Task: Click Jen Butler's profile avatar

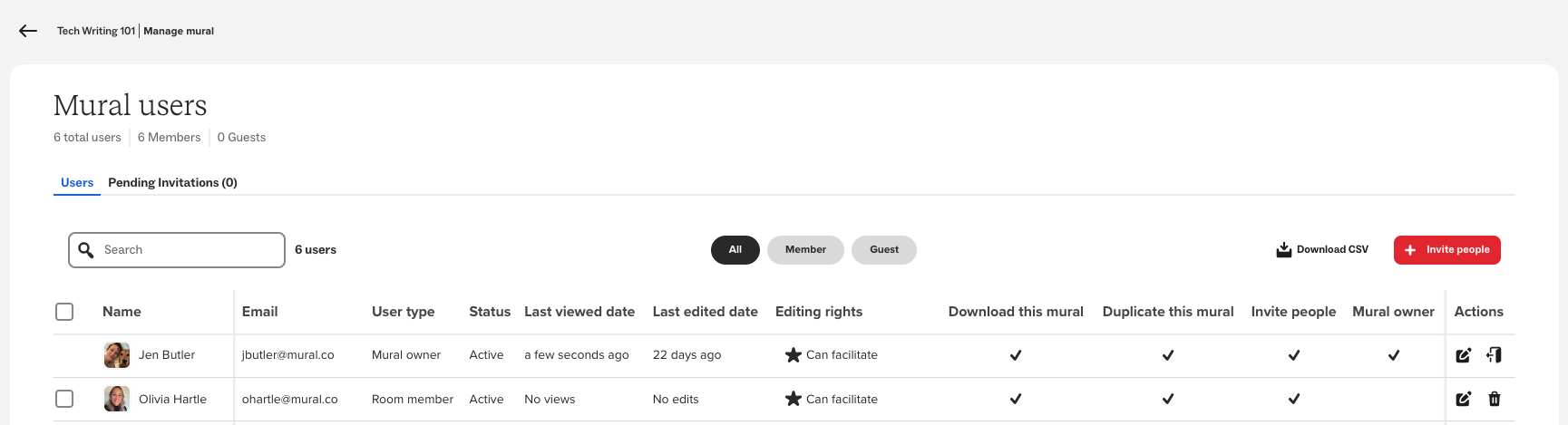Action: coord(117,355)
